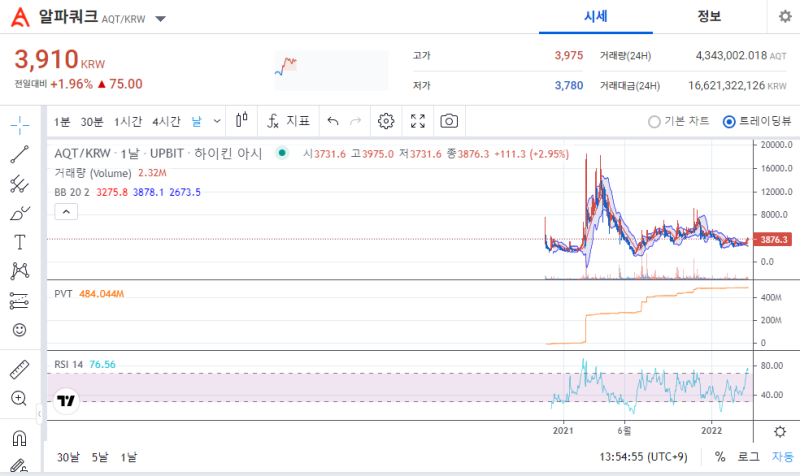This screenshot has width=800, height=476.
Task: Click the TradingView logo
Action: [66, 400]
